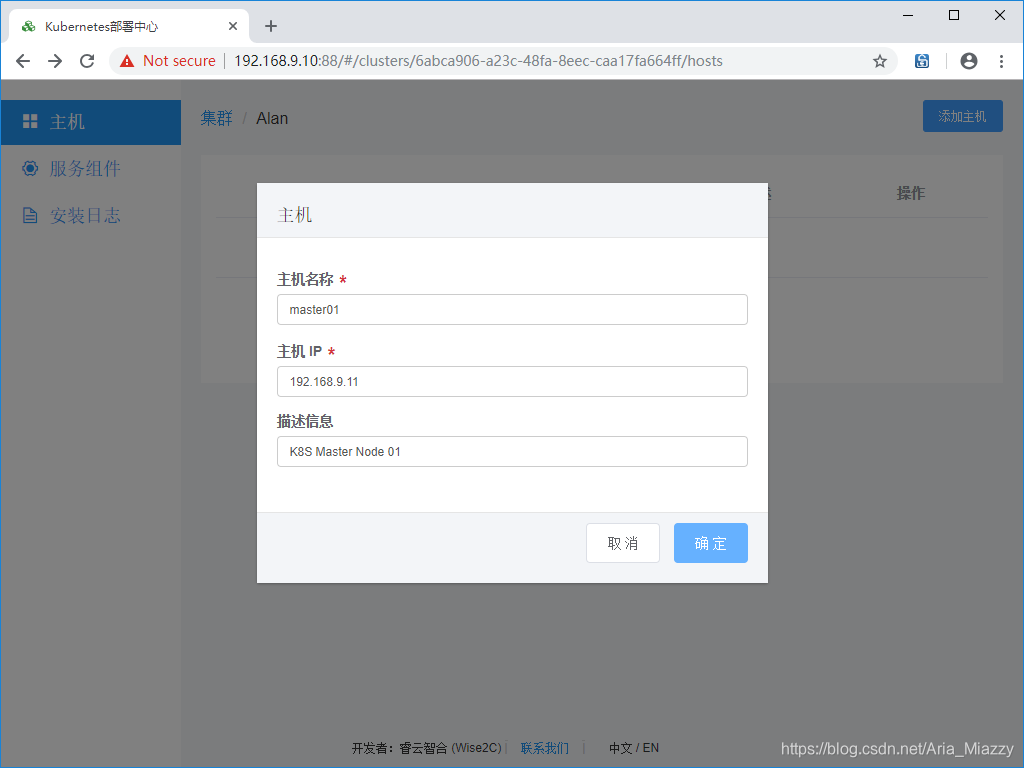Click the 集群 breadcrumb link
Viewport: 1024px width, 768px height.
(x=216, y=118)
